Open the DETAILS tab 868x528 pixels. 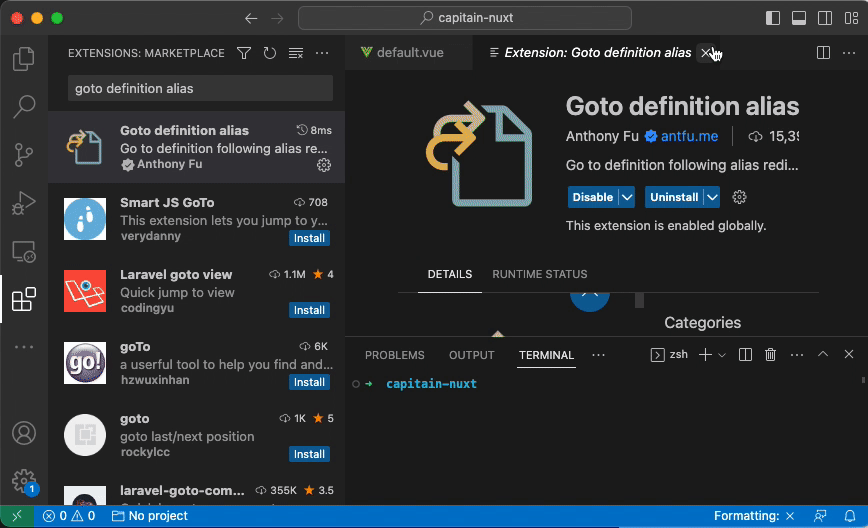pyautogui.click(x=450, y=275)
